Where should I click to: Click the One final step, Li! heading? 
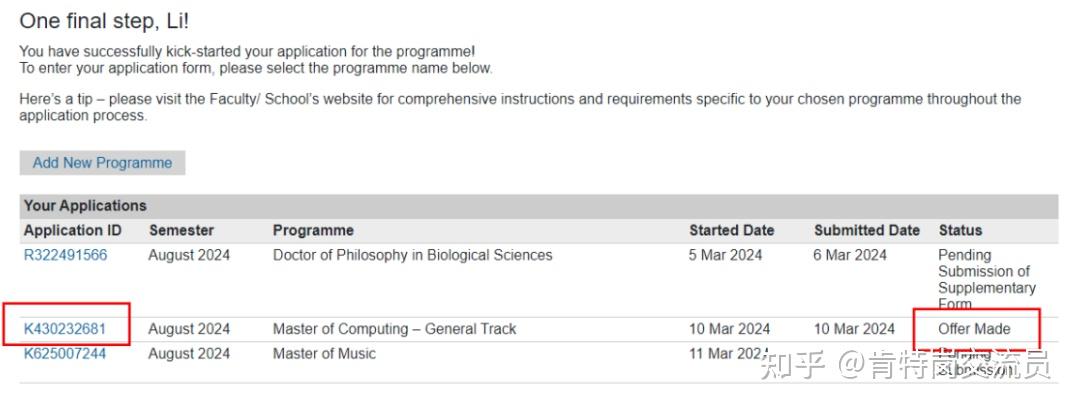pyautogui.click(x=104, y=22)
